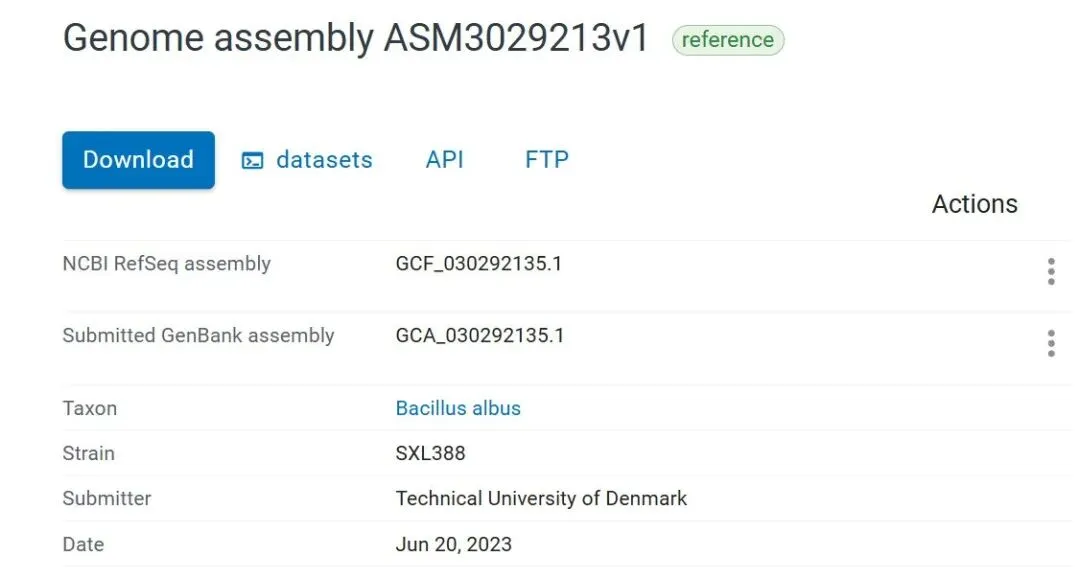This screenshot has height=579, width=1080.
Task: Open the datasets command-line link
Action: pos(323,160)
